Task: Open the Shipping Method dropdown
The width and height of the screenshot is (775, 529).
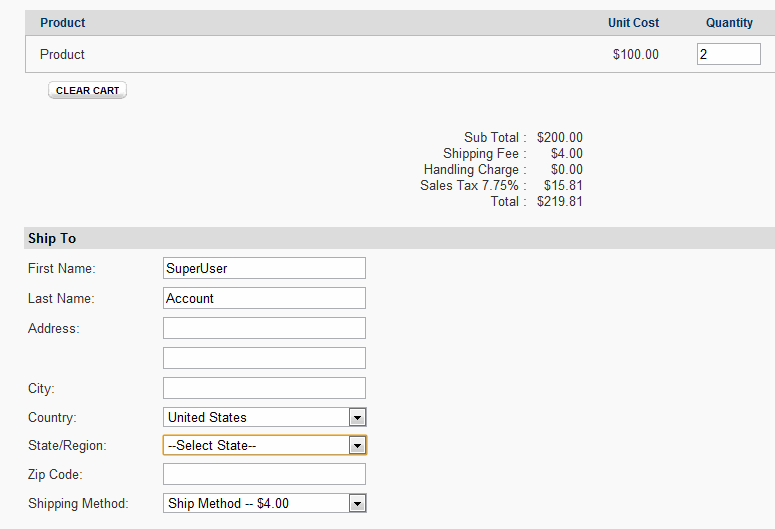Action: click(265, 503)
